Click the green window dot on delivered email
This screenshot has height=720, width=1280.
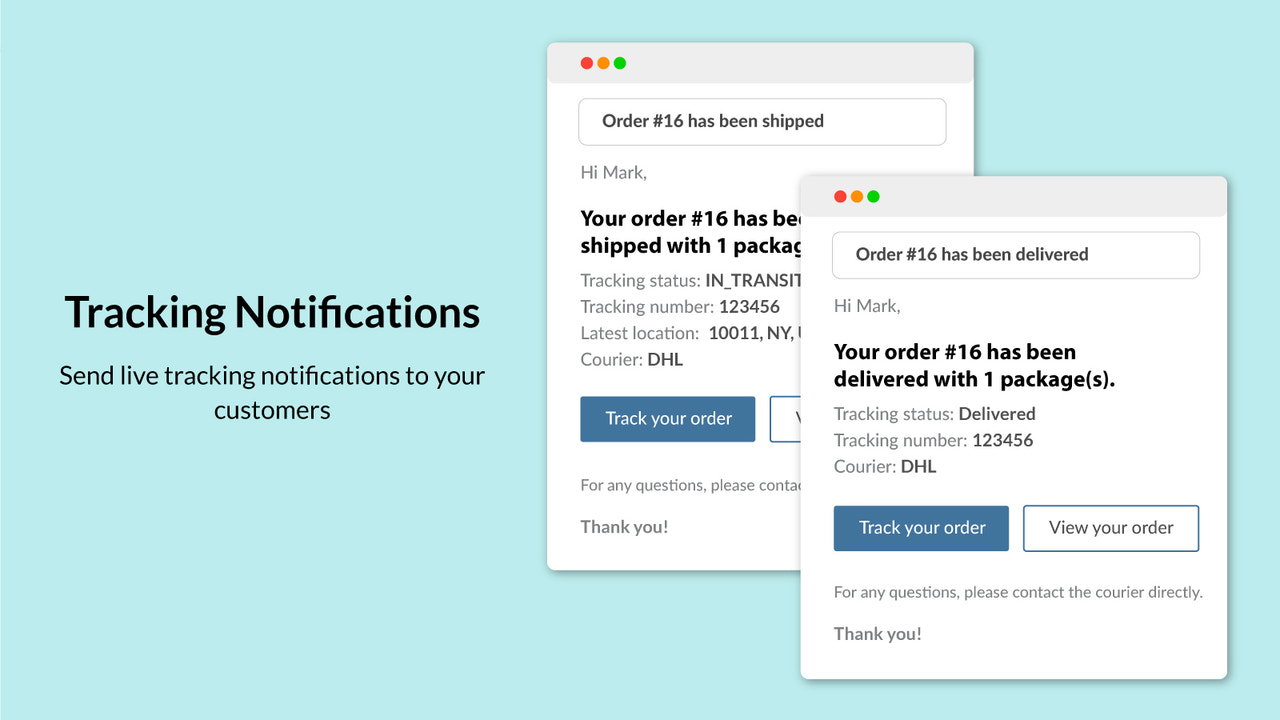coord(874,196)
